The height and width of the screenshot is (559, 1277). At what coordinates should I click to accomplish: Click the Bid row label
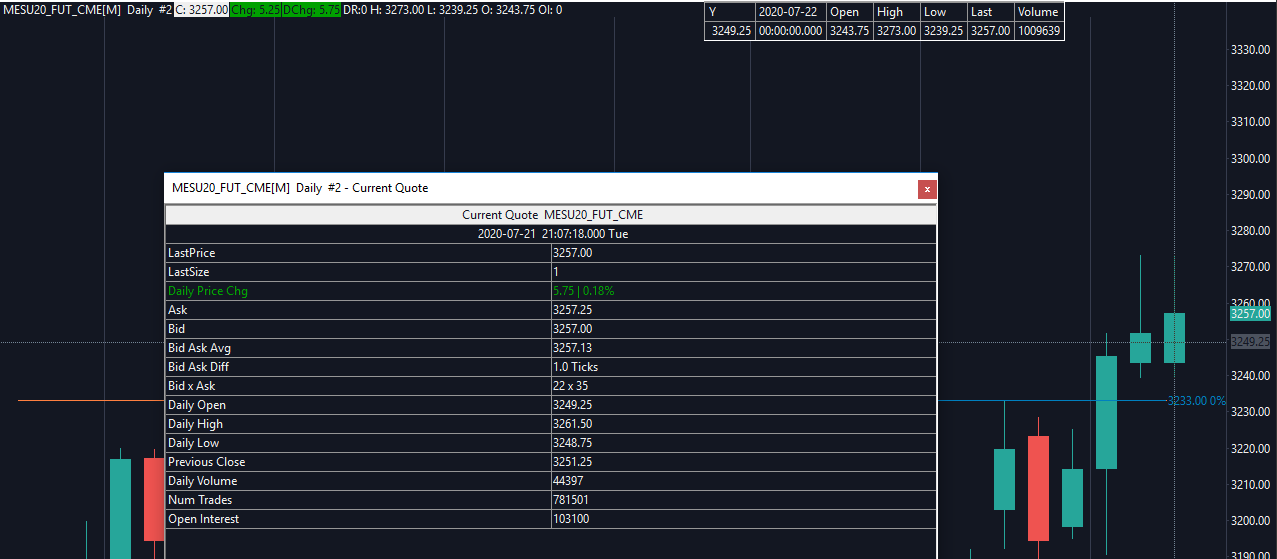pyautogui.click(x=358, y=329)
